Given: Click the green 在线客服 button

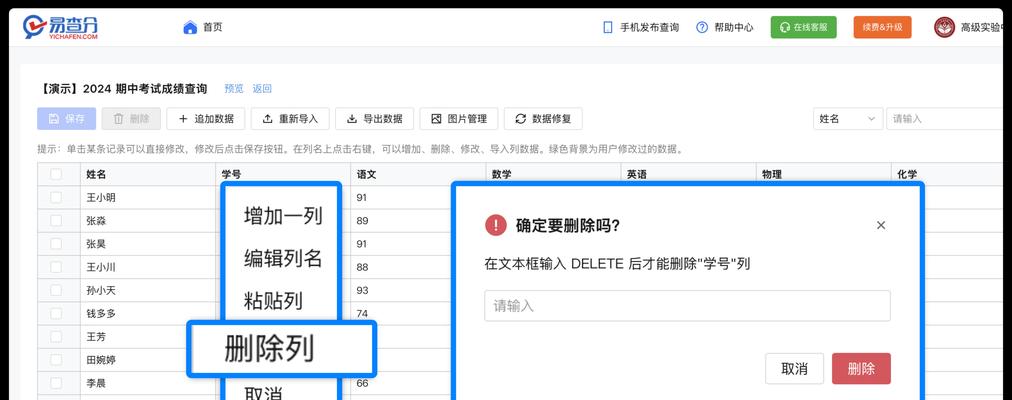Looking at the screenshot, I should click(x=804, y=27).
